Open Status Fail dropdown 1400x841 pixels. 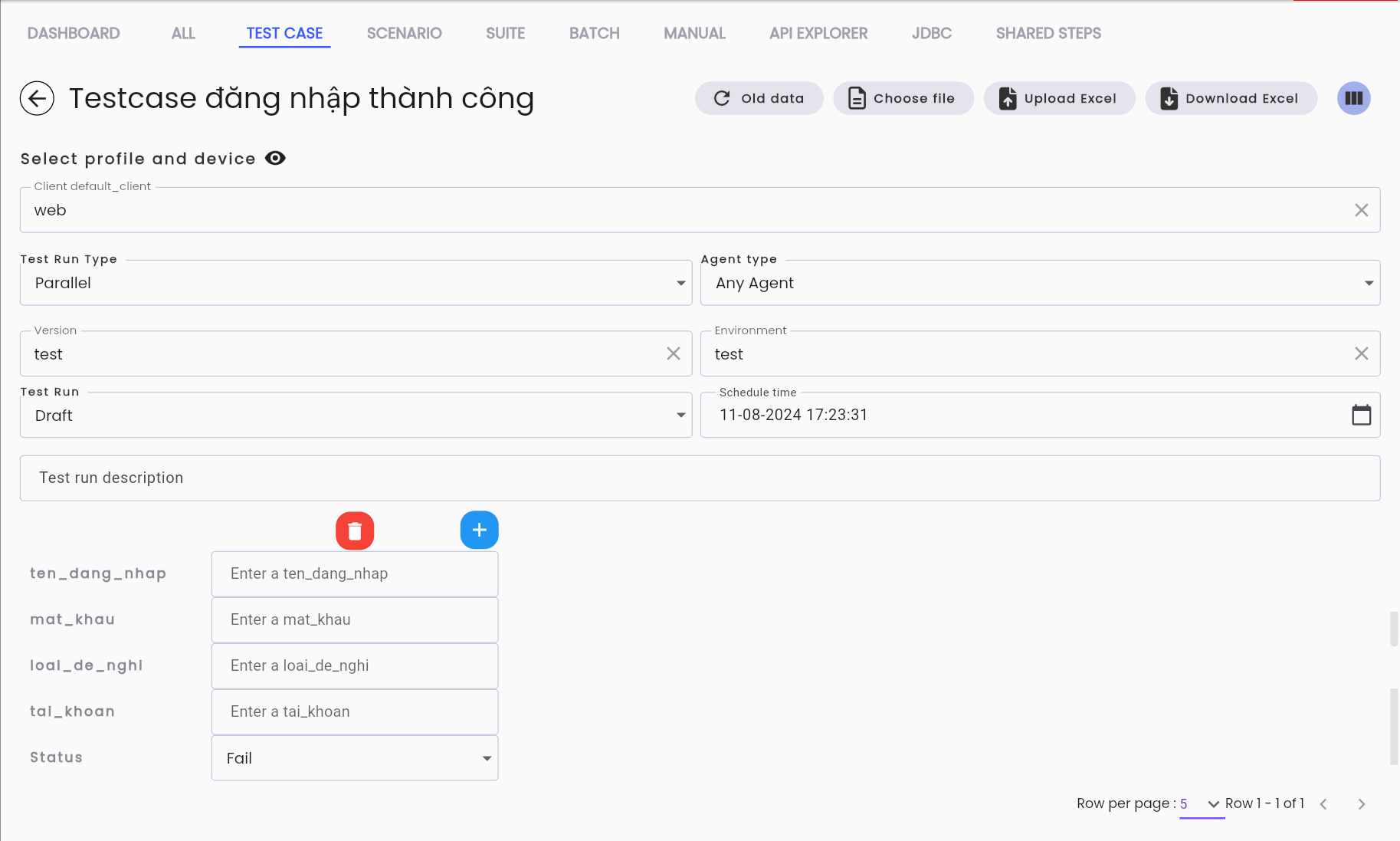click(355, 758)
